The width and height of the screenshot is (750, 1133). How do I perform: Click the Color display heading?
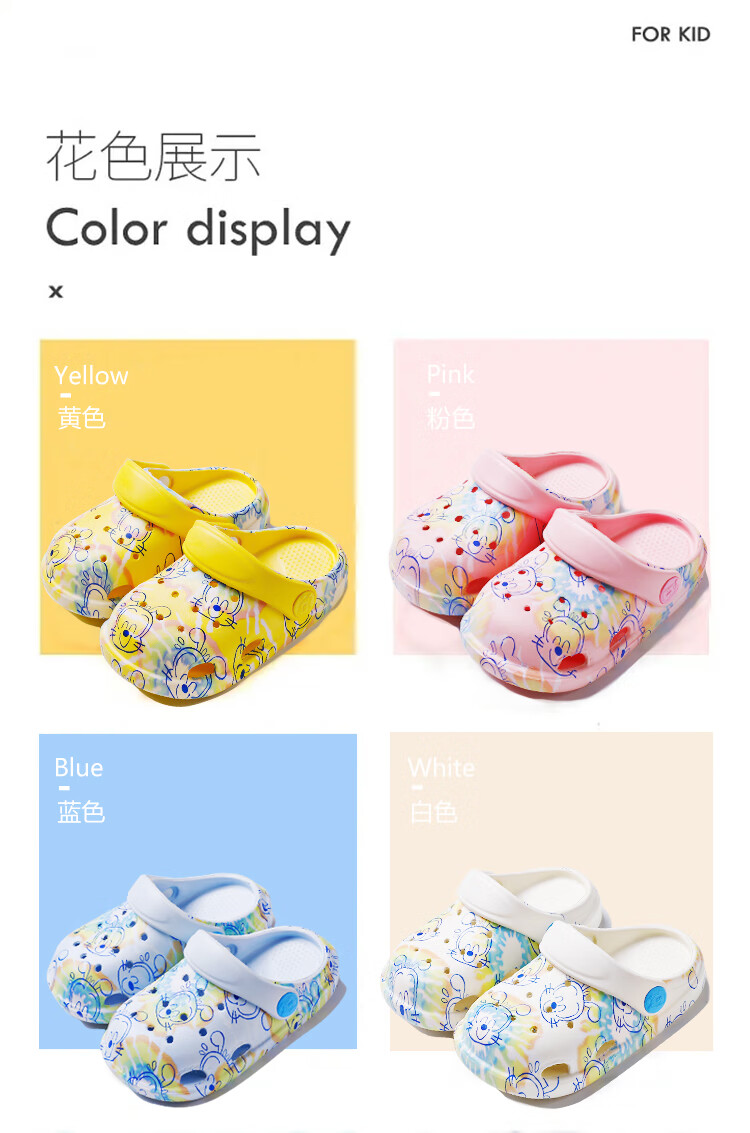pyautogui.click(x=198, y=229)
